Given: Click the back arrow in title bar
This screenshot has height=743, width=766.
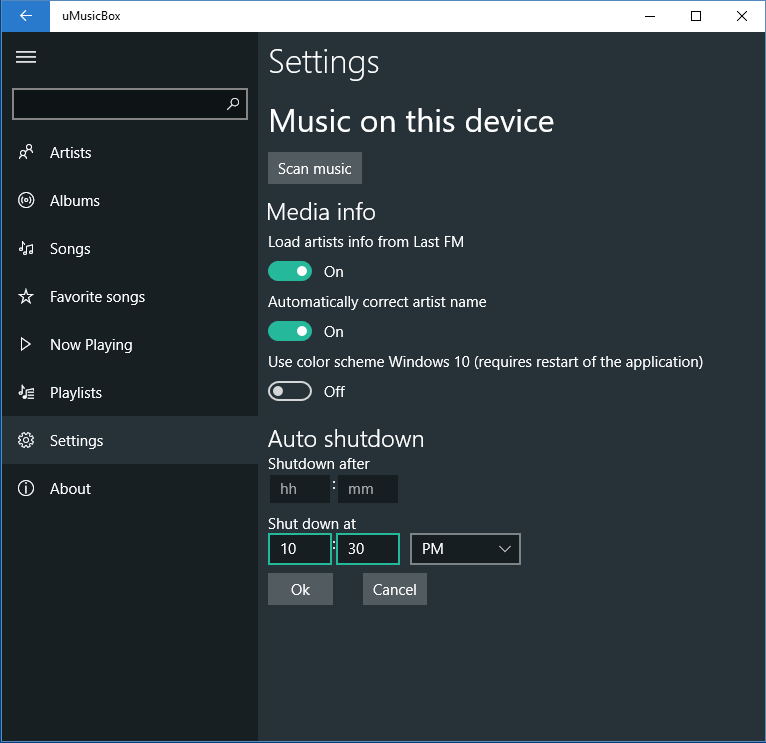Looking at the screenshot, I should click(x=26, y=16).
